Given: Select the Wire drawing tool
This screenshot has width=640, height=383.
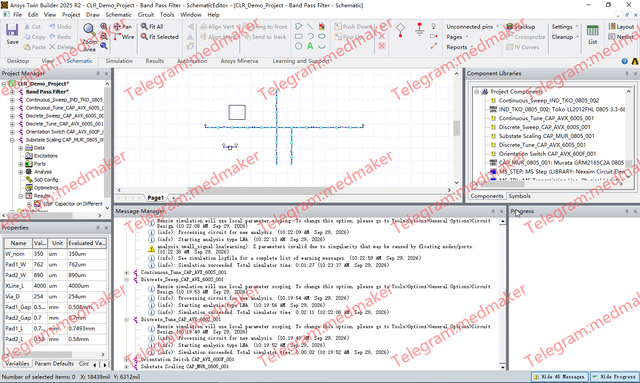Looking at the screenshot, I should click(124, 37).
